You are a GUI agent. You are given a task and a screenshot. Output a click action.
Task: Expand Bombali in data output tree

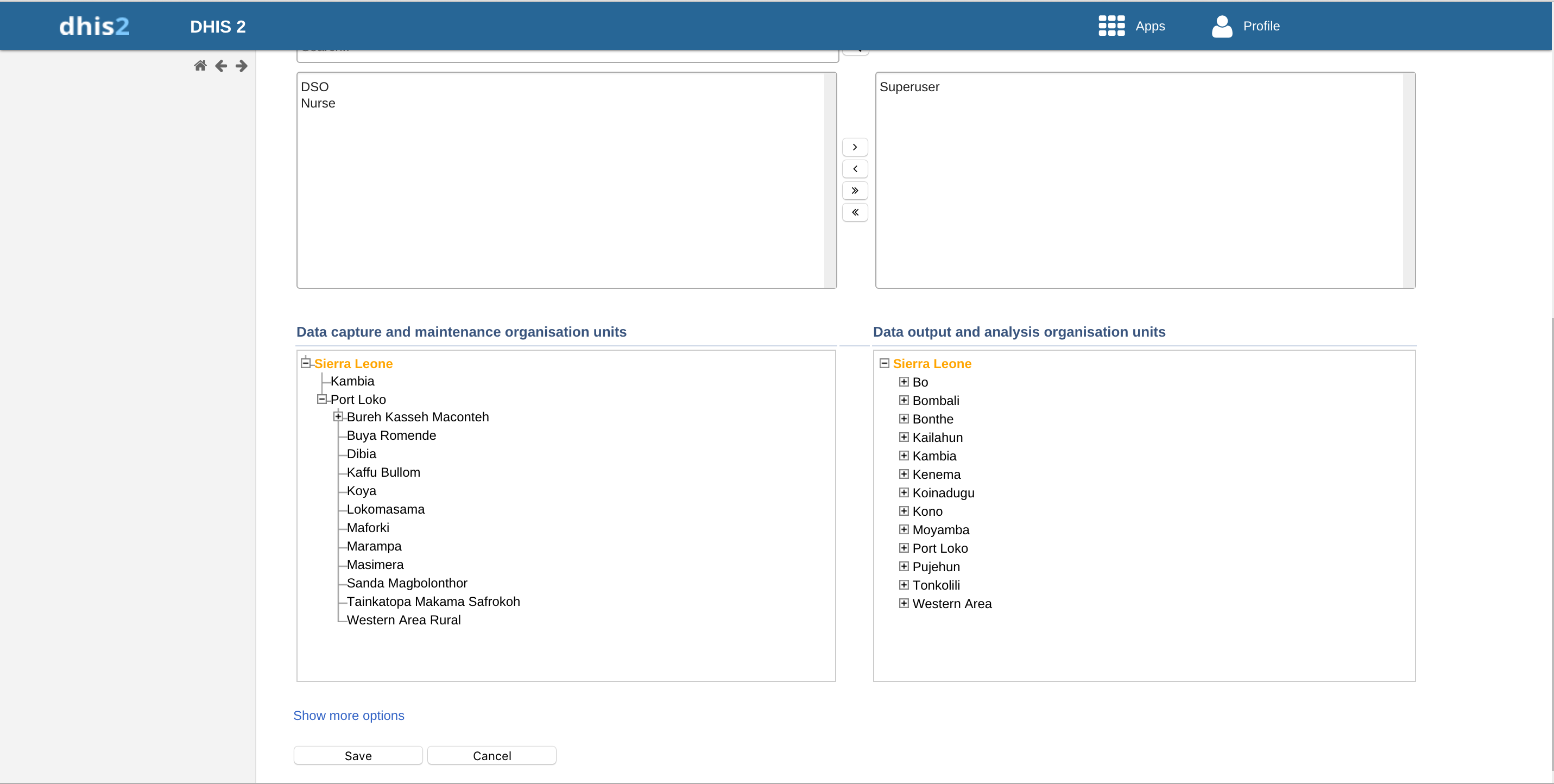tap(903, 401)
